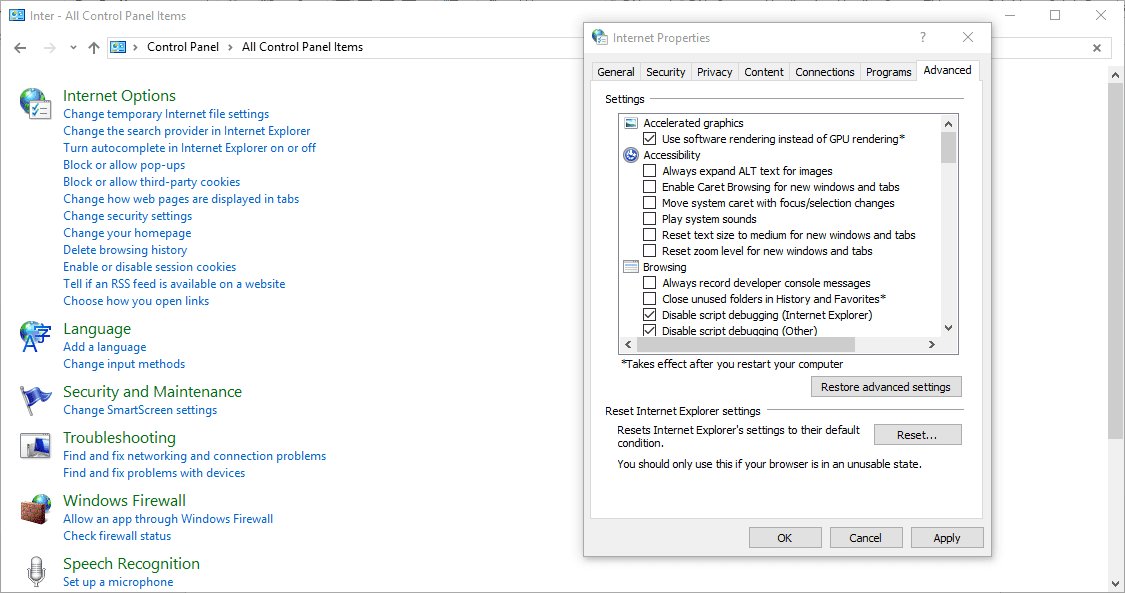Click the settings list horizontal scrollbar thumb

pyautogui.click(x=745, y=345)
